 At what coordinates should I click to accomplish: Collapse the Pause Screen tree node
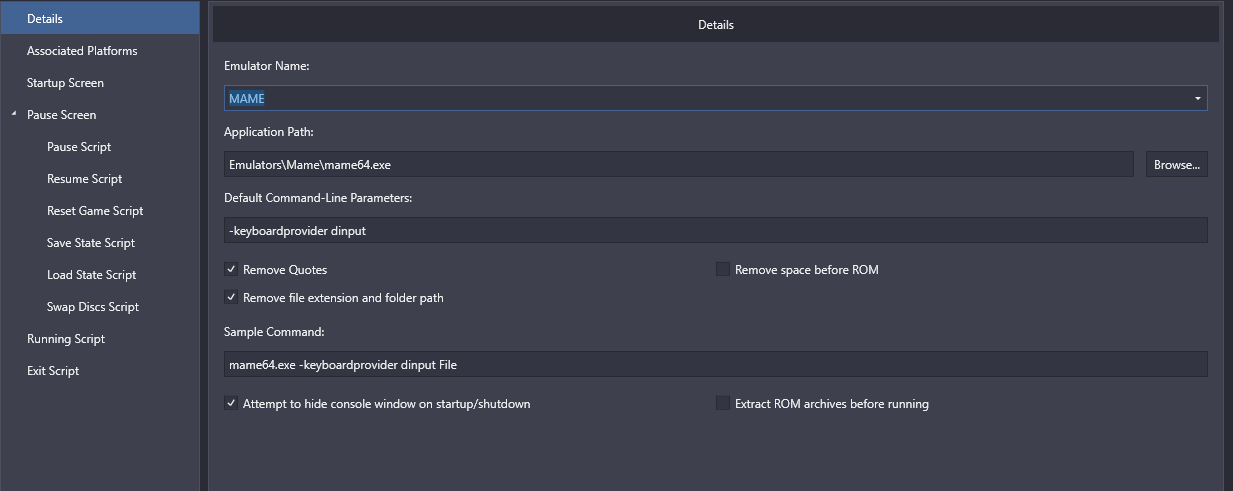click(x=14, y=115)
